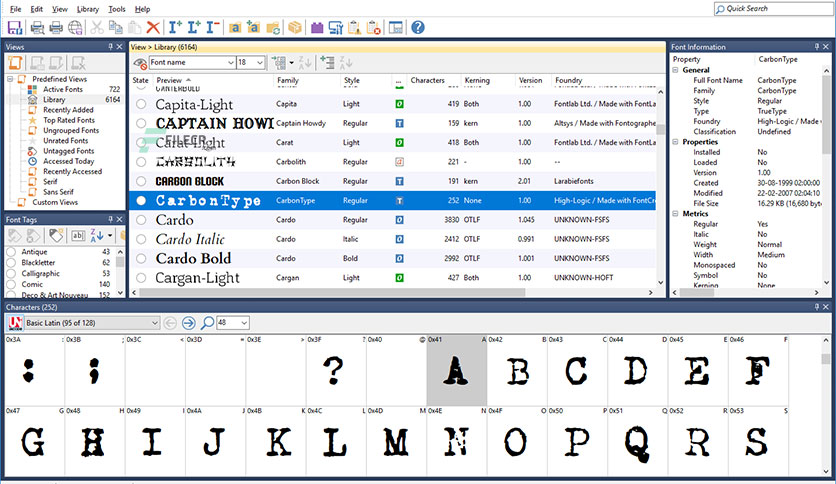Screen dimensions: 836x484
Task: Click the settings sliders monitor icon
Action: (x=336, y=28)
